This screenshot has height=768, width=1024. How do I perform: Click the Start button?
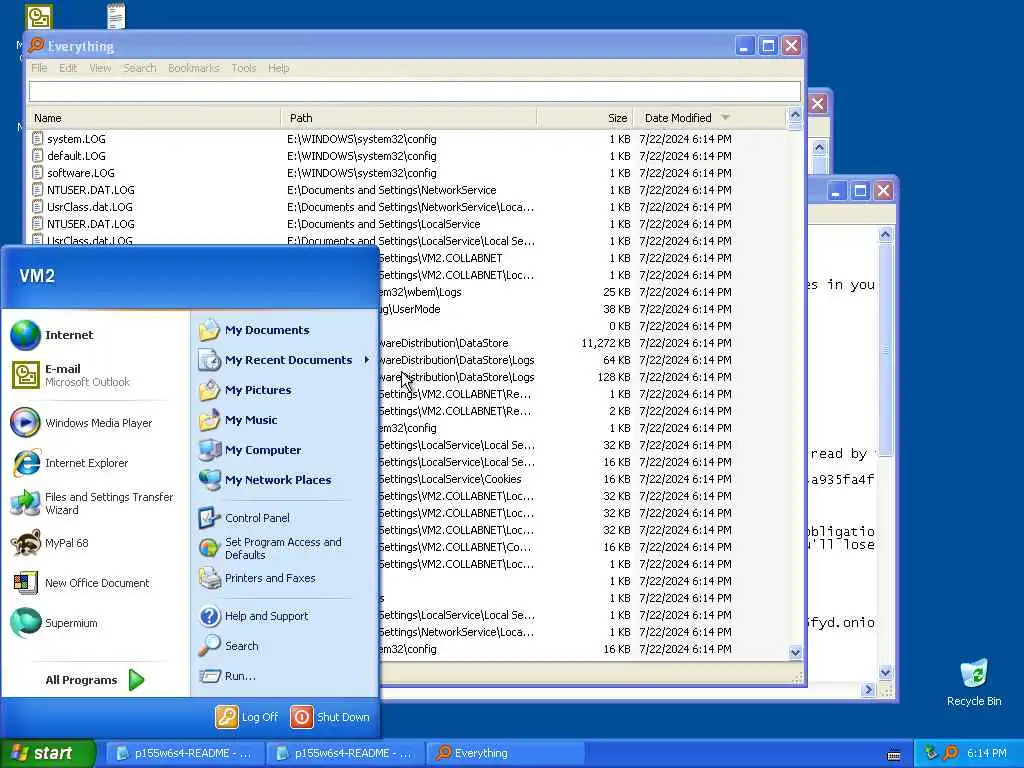point(47,753)
